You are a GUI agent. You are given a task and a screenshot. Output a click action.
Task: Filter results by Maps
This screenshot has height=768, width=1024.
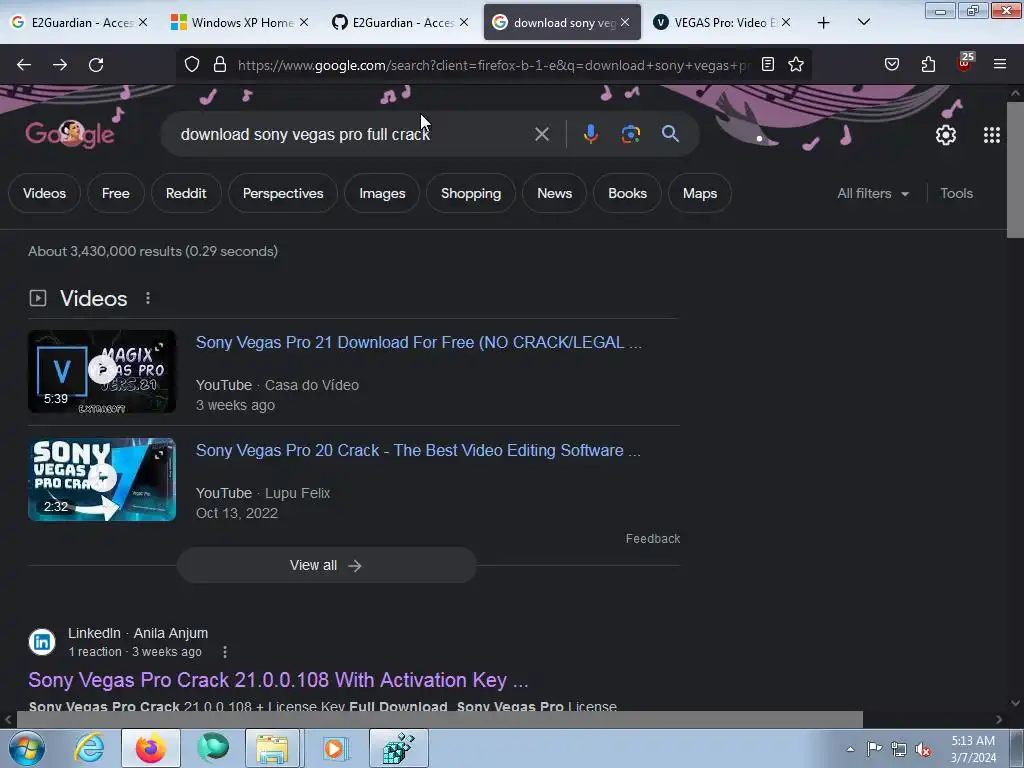pos(700,193)
